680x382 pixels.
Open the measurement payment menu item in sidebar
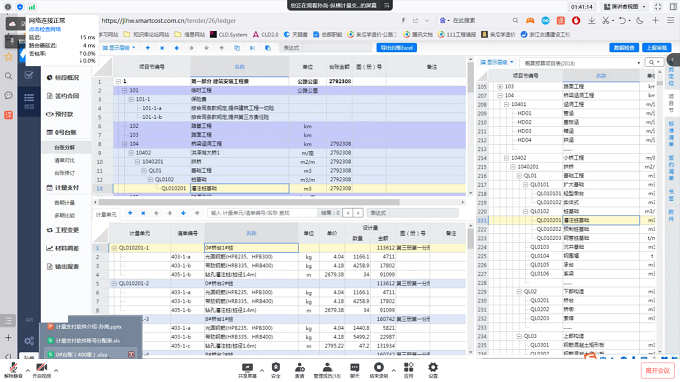click(63, 188)
